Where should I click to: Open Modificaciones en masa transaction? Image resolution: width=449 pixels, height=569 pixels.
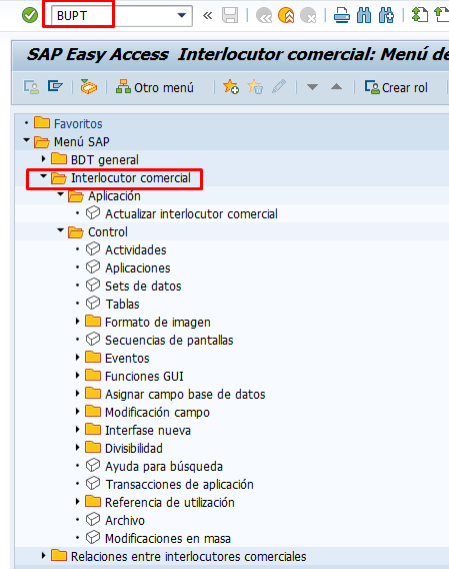168,539
